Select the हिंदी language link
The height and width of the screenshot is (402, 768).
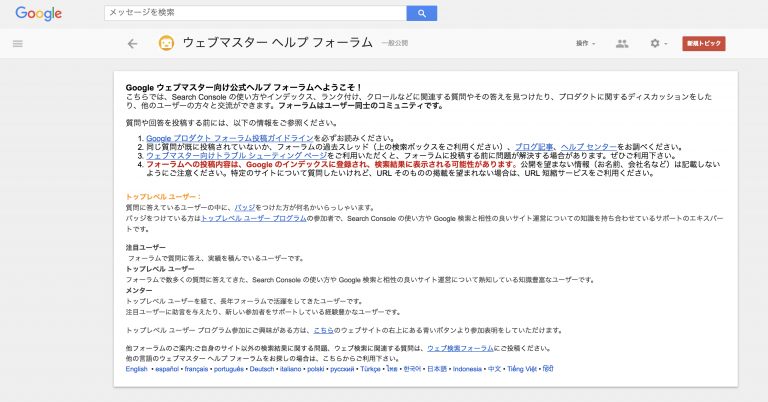548,369
